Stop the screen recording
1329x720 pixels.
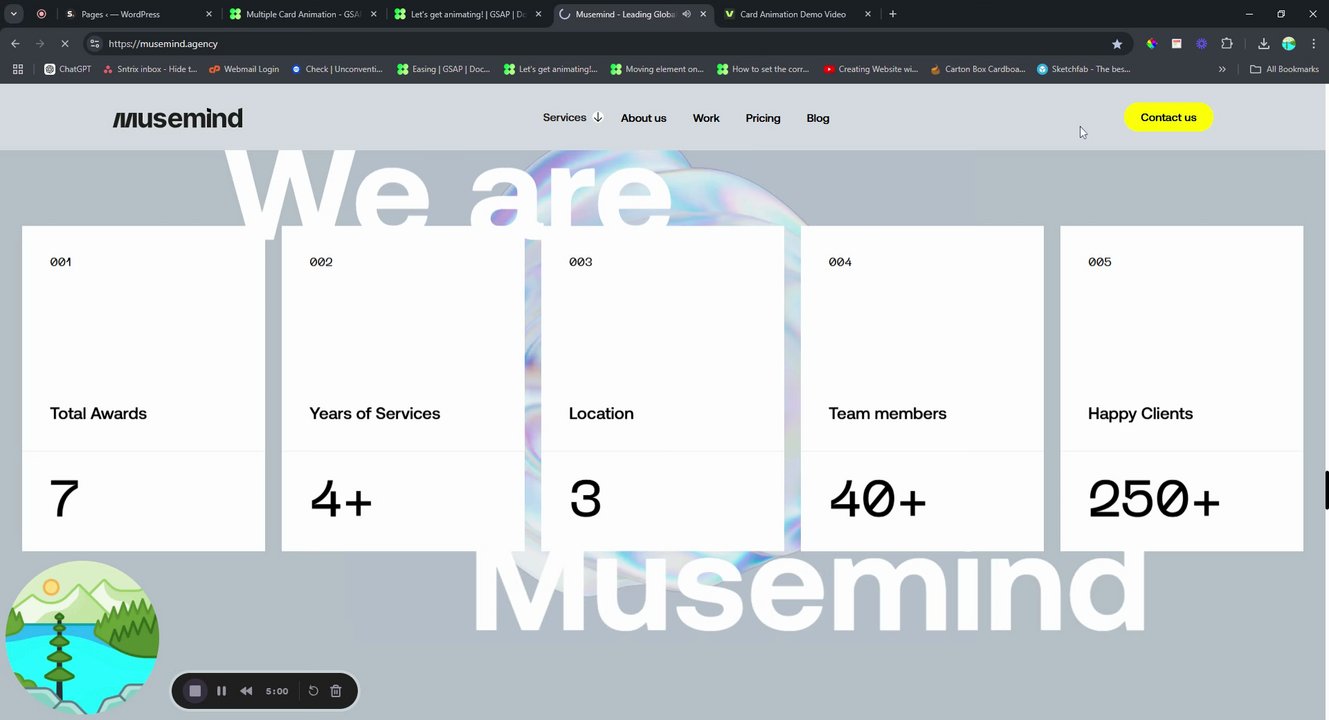coord(195,691)
